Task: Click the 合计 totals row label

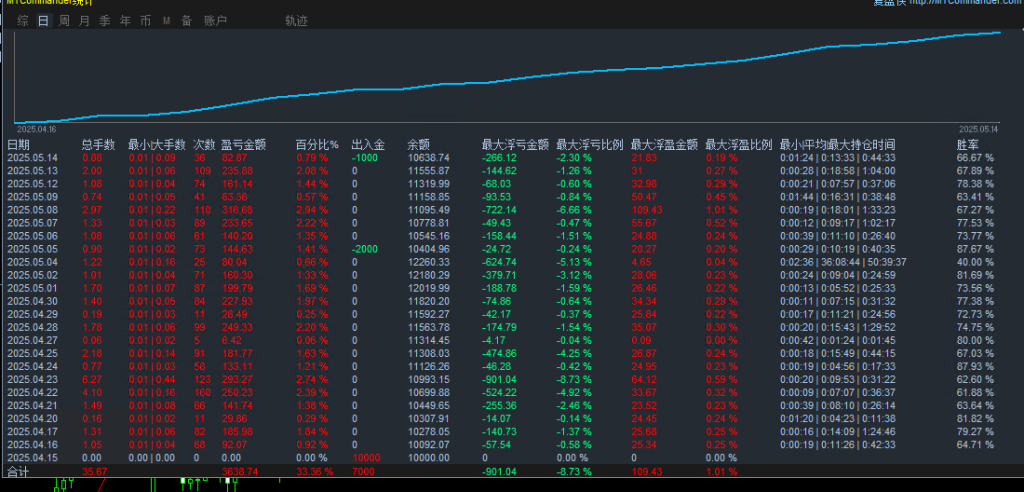Action: [18, 469]
